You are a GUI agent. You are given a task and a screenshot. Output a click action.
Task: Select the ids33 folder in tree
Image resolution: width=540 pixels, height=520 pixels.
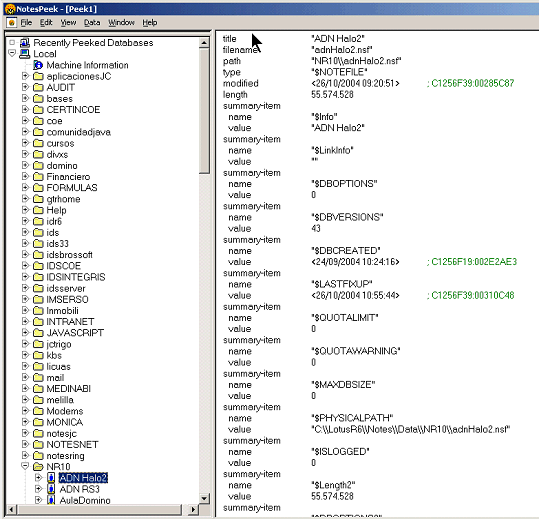pyautogui.click(x=58, y=243)
